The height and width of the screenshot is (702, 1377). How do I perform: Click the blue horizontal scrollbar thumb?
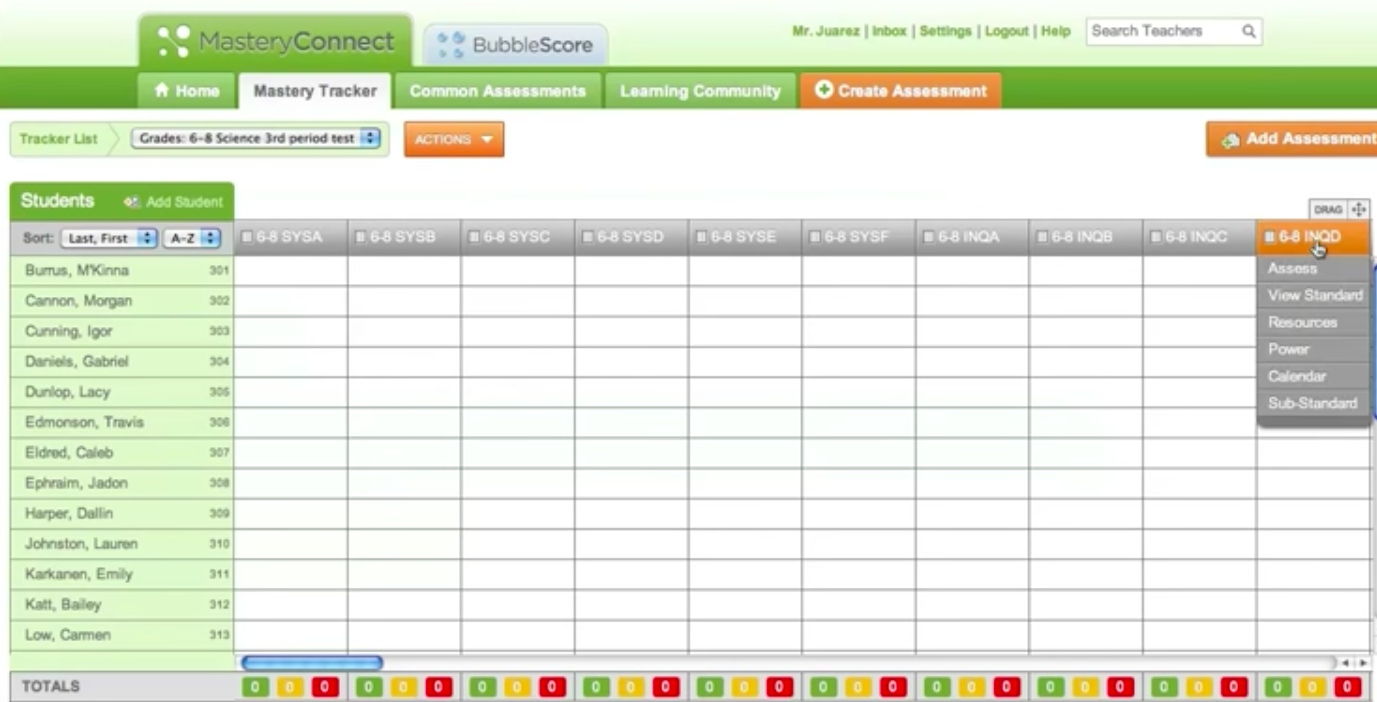(312, 663)
